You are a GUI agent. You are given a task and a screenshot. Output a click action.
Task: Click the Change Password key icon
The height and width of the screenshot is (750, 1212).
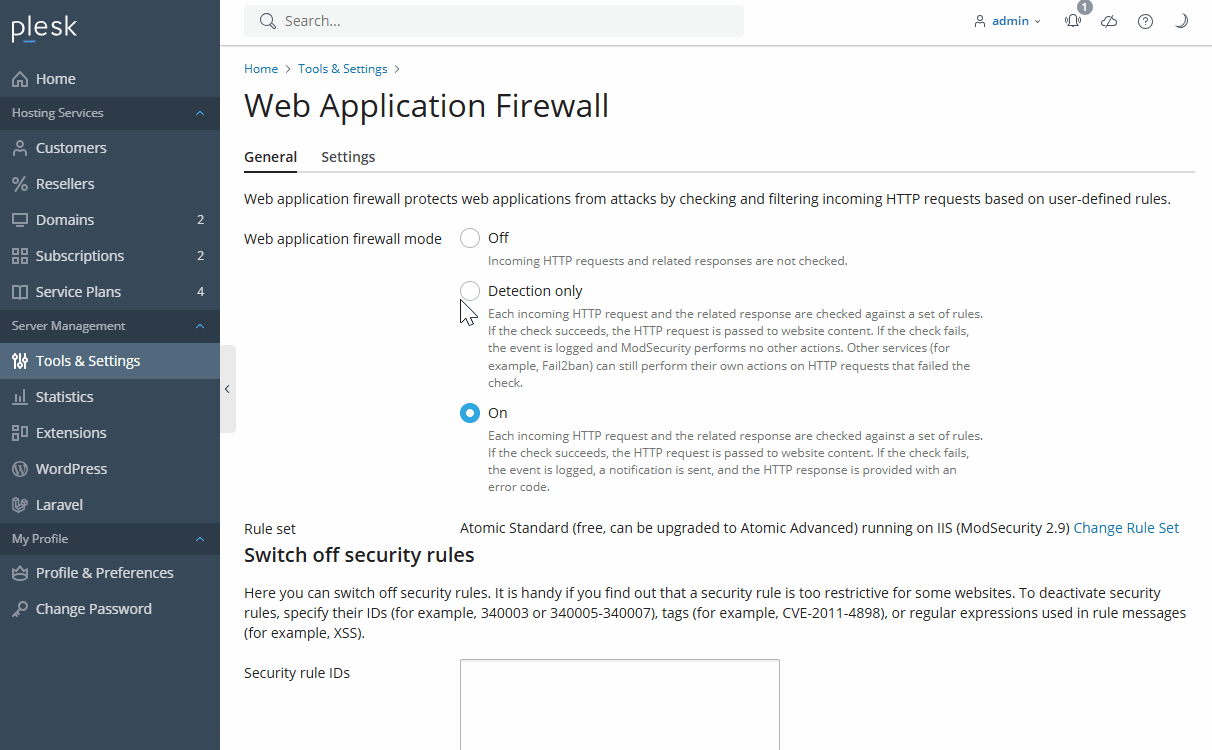20,609
